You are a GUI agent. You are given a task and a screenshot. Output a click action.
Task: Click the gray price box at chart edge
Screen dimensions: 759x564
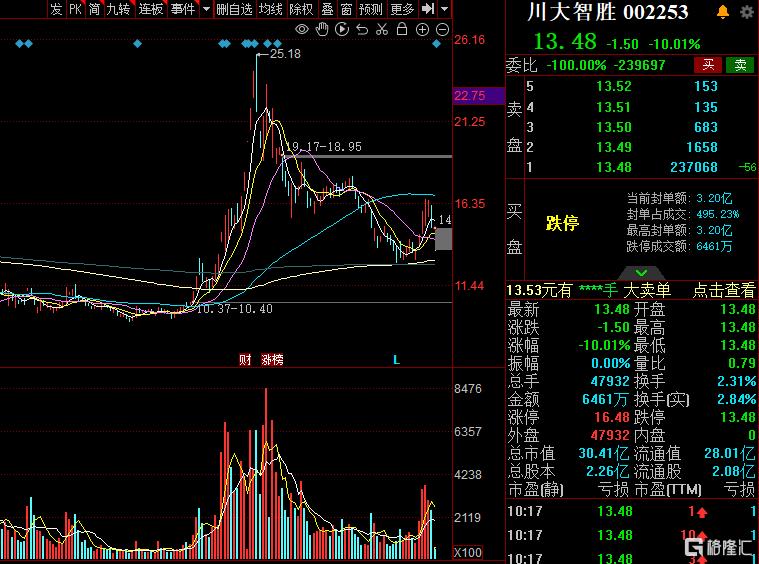pos(443,239)
